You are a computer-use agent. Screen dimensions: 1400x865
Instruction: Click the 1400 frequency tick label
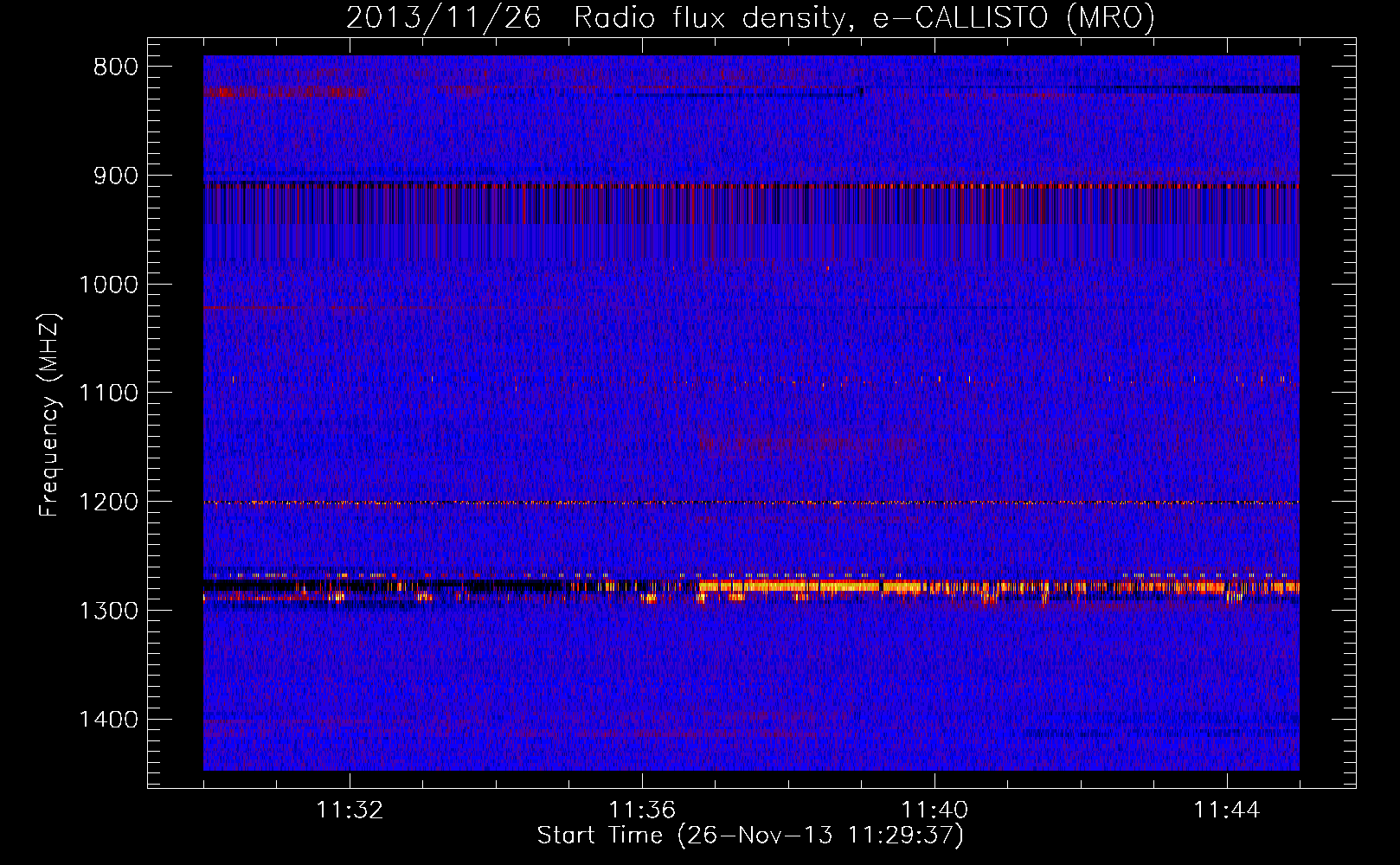click(107, 720)
